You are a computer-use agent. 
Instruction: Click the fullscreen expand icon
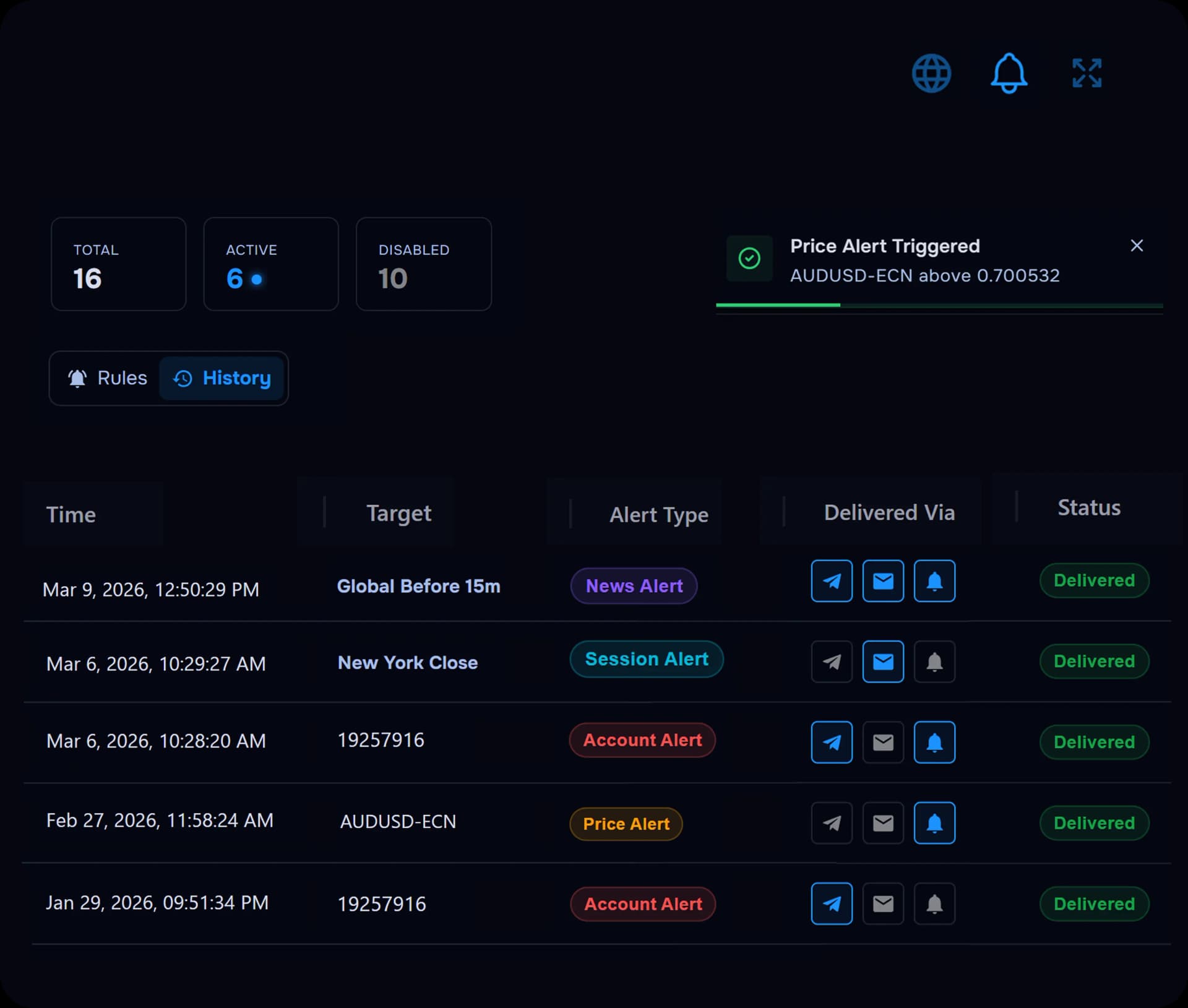coord(1087,72)
